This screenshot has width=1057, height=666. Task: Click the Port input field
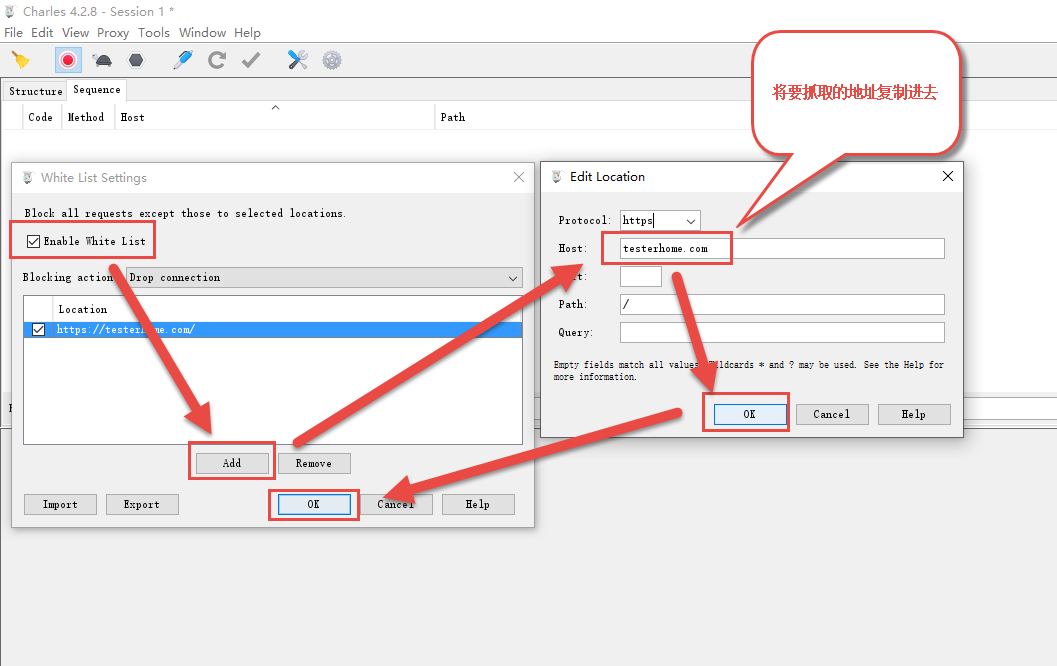click(x=640, y=276)
